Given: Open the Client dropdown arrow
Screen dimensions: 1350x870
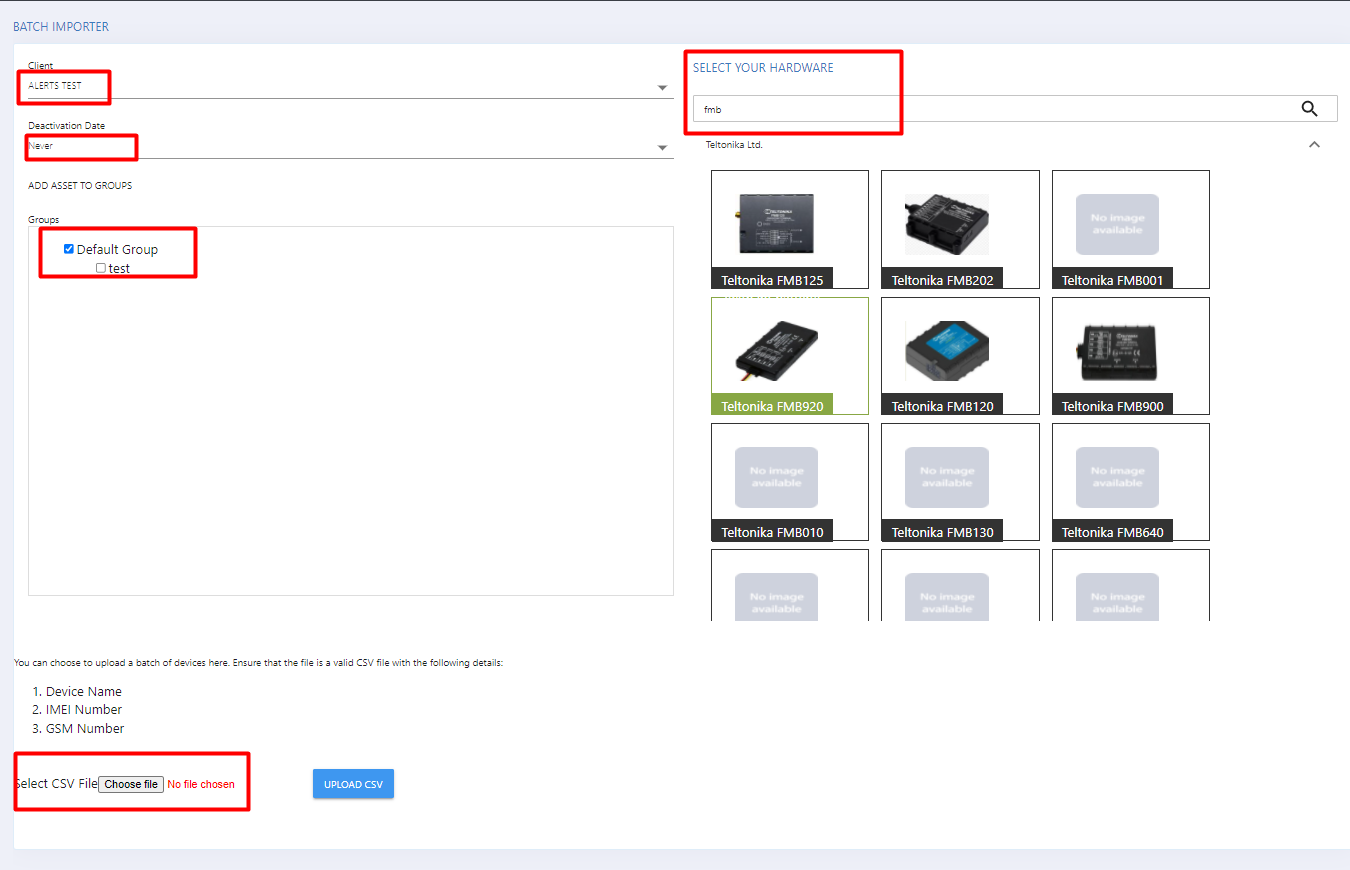Looking at the screenshot, I should click(662, 88).
